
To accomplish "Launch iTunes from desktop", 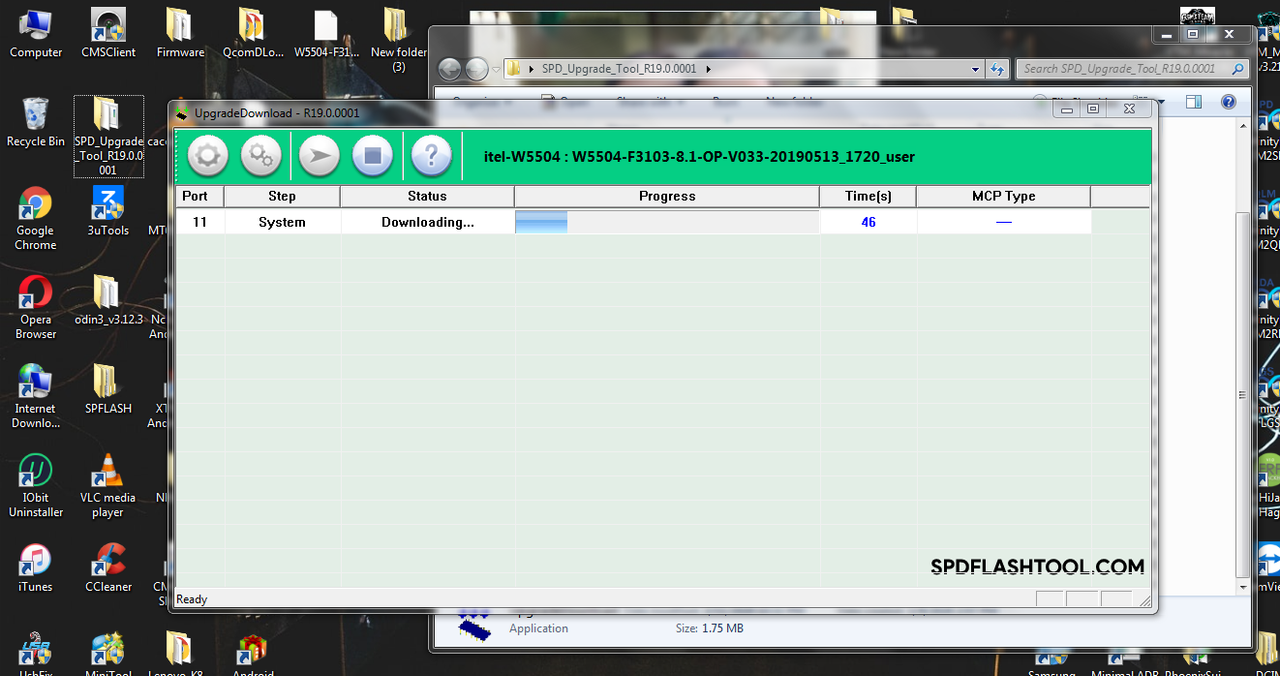I will coord(36,567).
